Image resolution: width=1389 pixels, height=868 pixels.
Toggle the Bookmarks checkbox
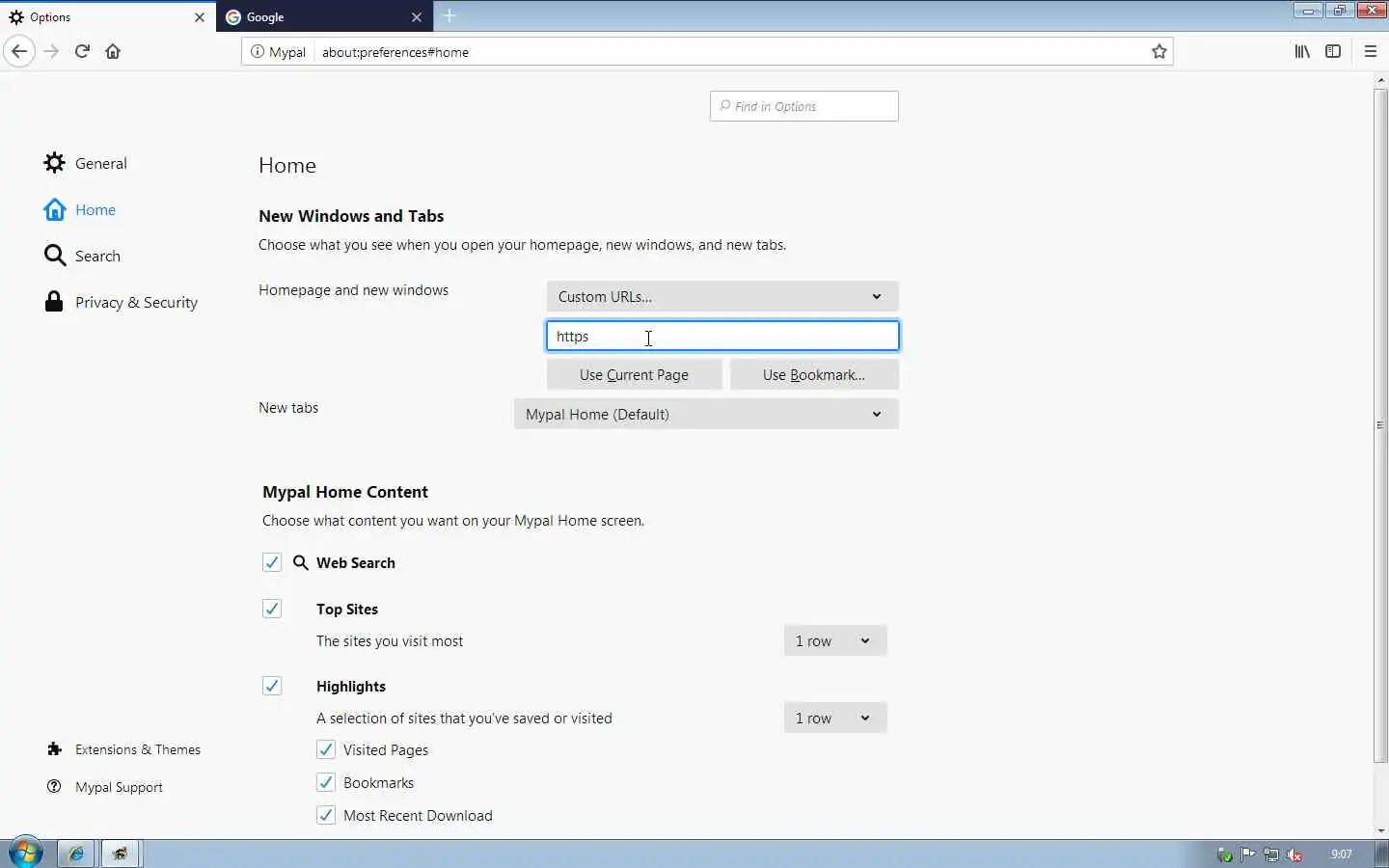326,782
